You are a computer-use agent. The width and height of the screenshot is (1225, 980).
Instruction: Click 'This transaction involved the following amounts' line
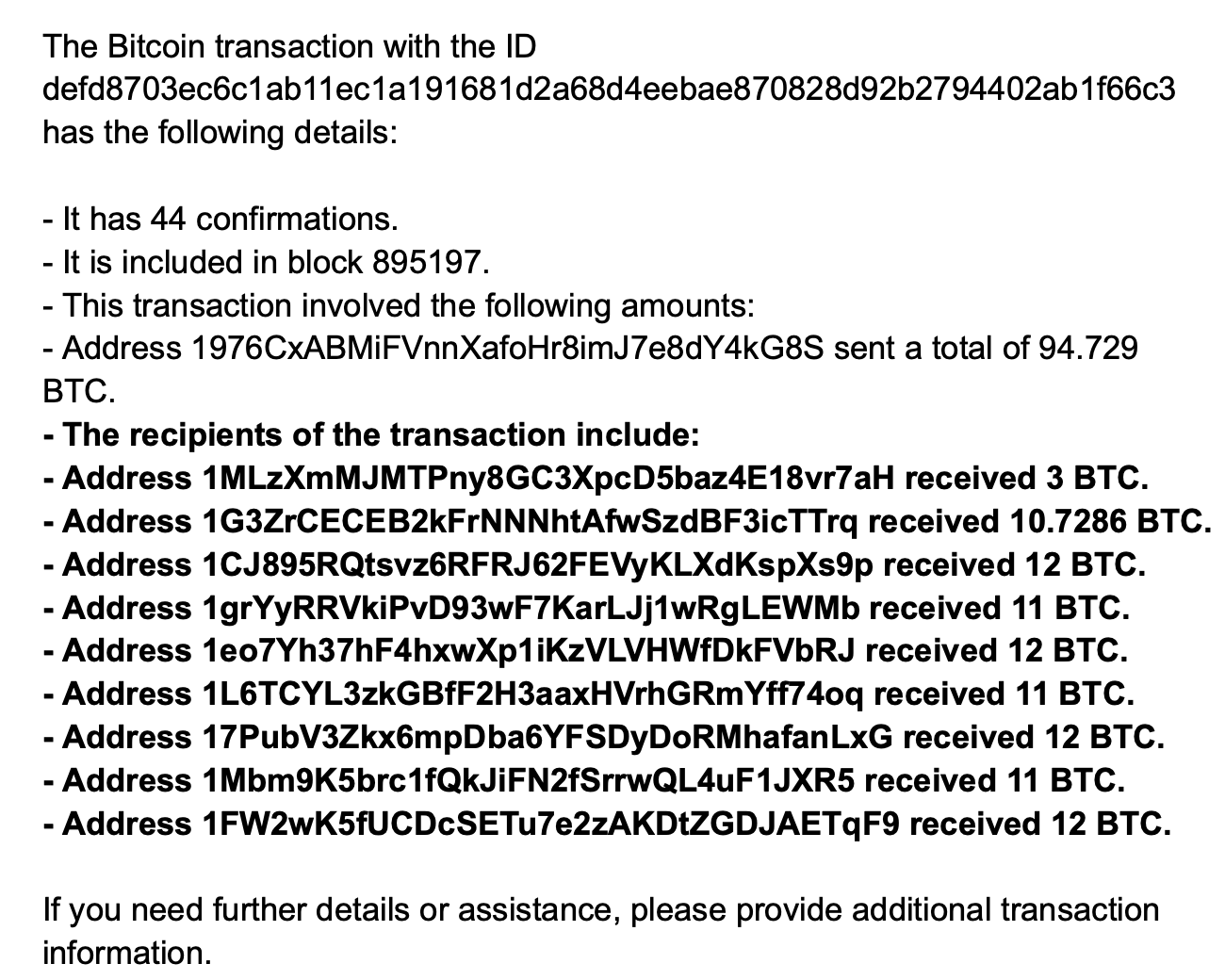(407, 305)
